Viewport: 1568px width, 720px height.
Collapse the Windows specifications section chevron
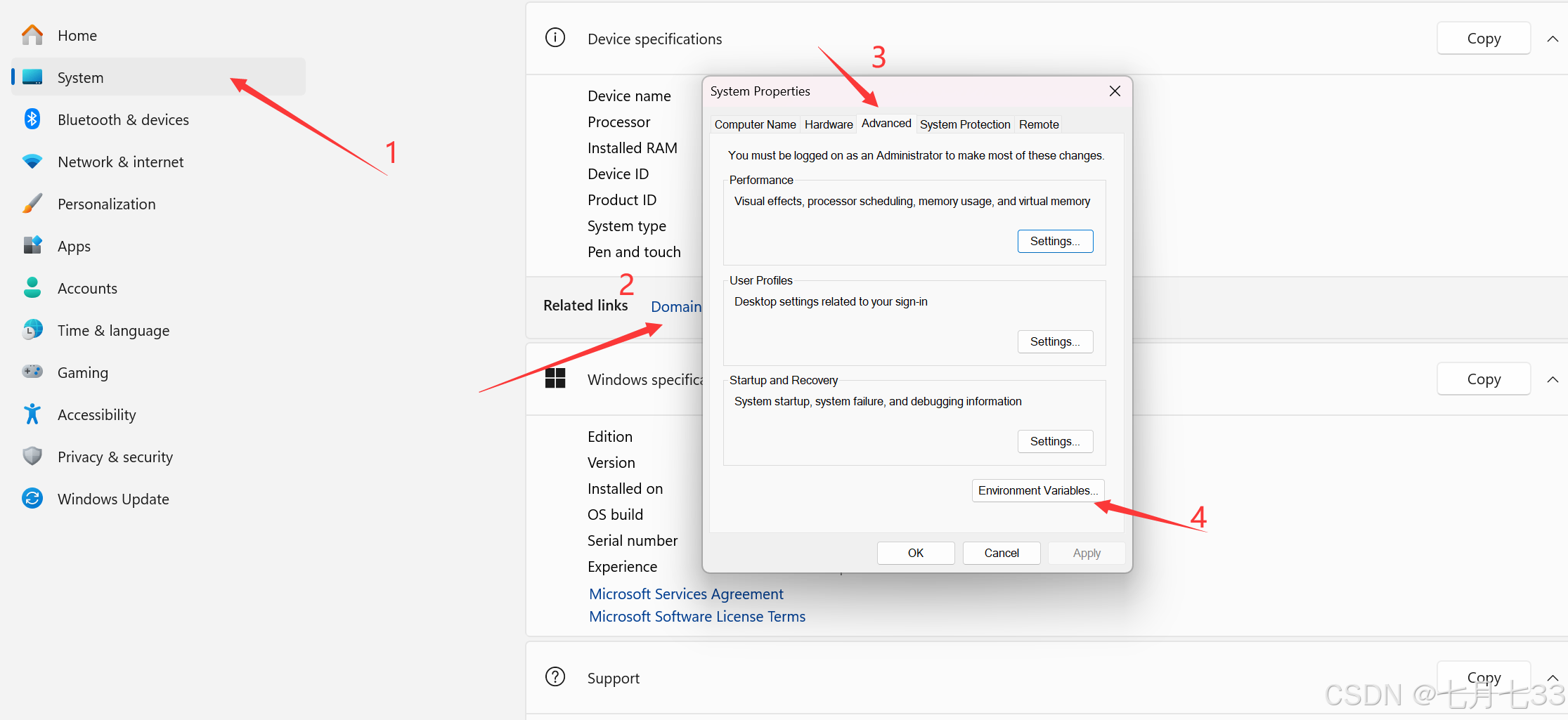pos(1553,380)
